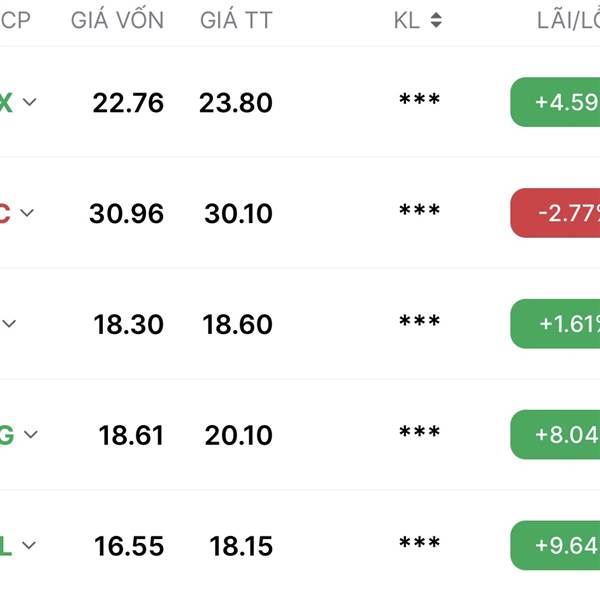Expand the row with cost price 22.76
Screen dimensions: 600x600
(29, 102)
